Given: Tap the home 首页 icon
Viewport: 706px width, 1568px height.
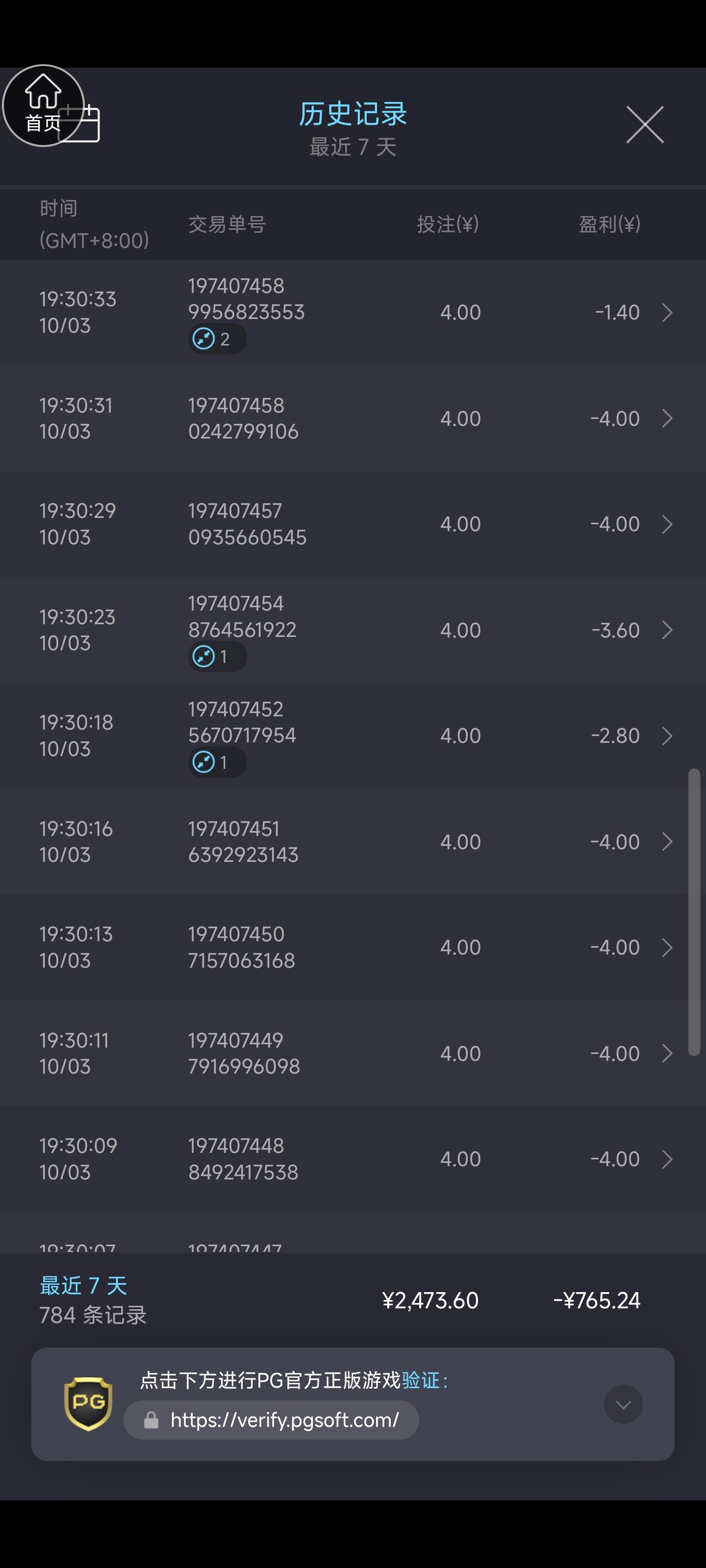Looking at the screenshot, I should 43,105.
